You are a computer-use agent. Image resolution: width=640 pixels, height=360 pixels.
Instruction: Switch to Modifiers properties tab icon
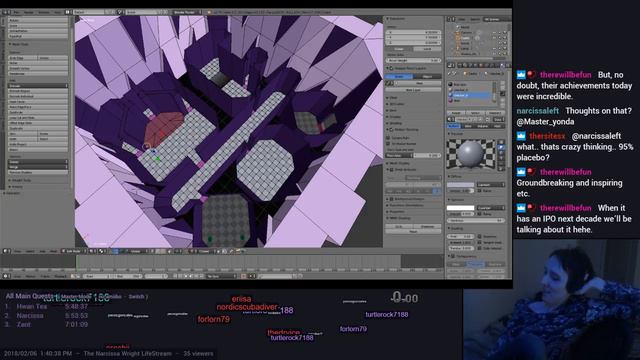click(491, 65)
